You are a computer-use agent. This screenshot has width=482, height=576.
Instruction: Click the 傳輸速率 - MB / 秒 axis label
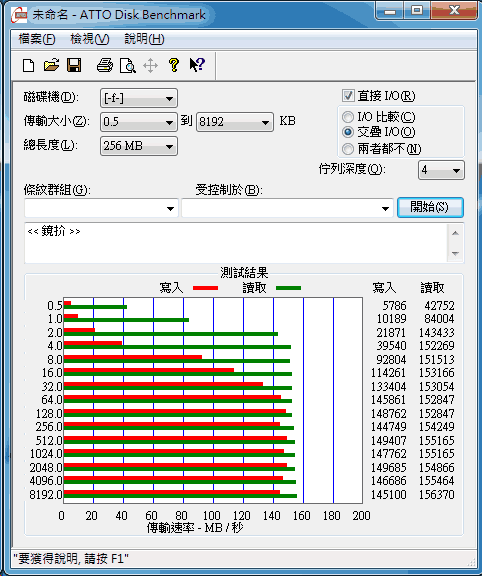[x=195, y=528]
